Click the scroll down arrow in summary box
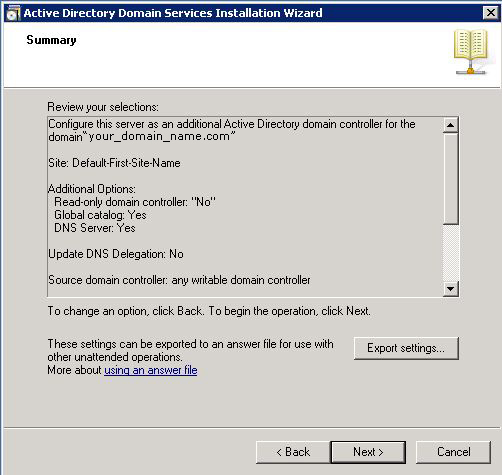 (451, 288)
